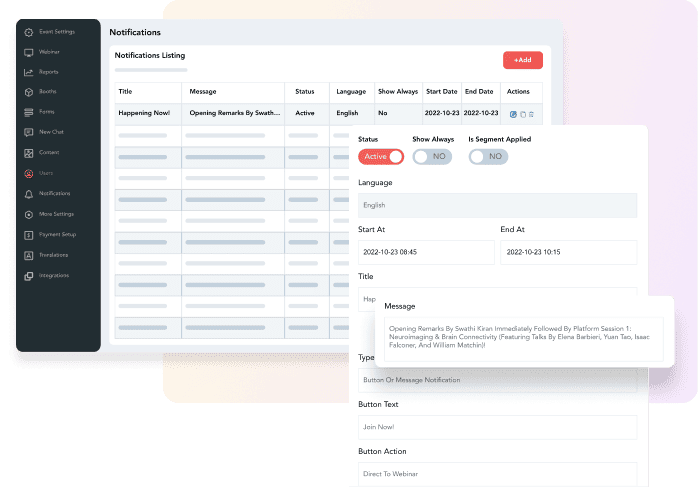Click the red +Add button
Screen dimensions: 698x487
tap(522, 60)
